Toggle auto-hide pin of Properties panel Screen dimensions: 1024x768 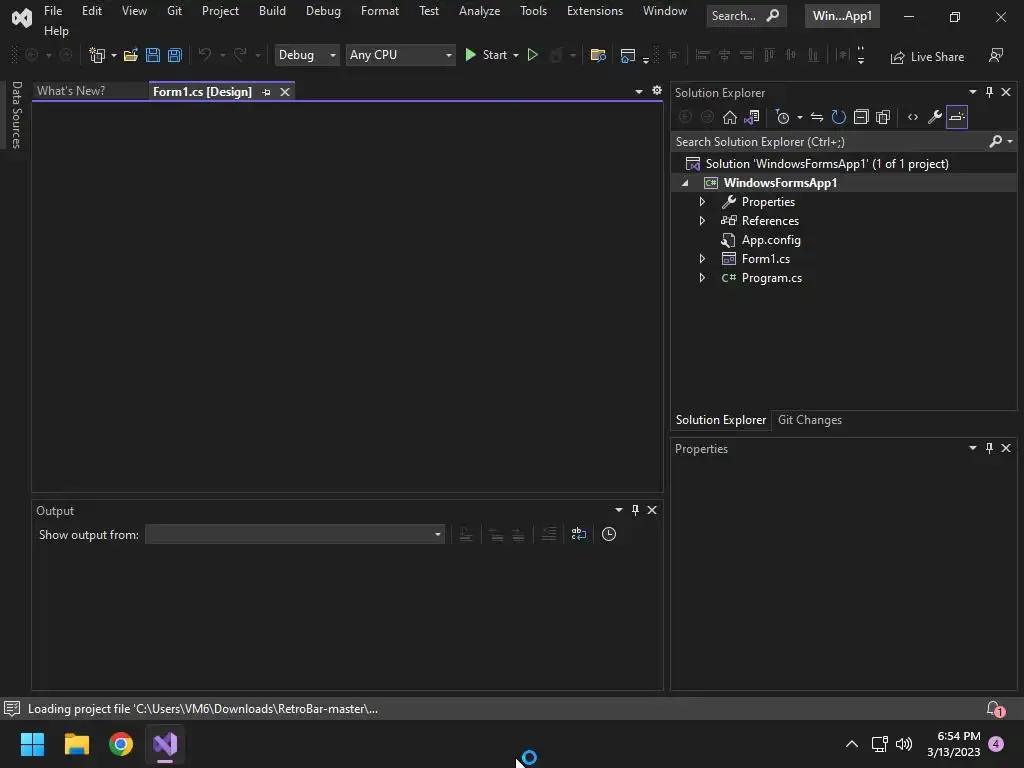[989, 448]
